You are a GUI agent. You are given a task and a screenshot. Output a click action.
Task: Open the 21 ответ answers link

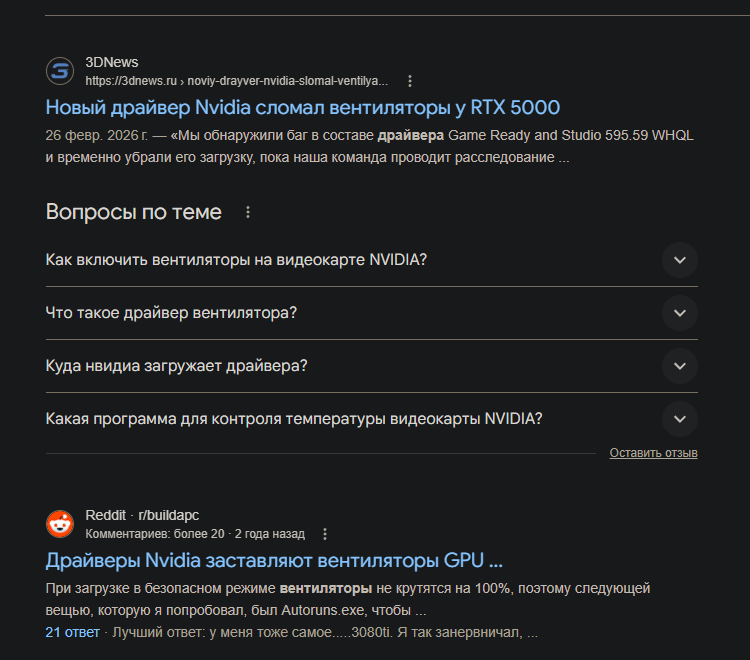(x=73, y=632)
